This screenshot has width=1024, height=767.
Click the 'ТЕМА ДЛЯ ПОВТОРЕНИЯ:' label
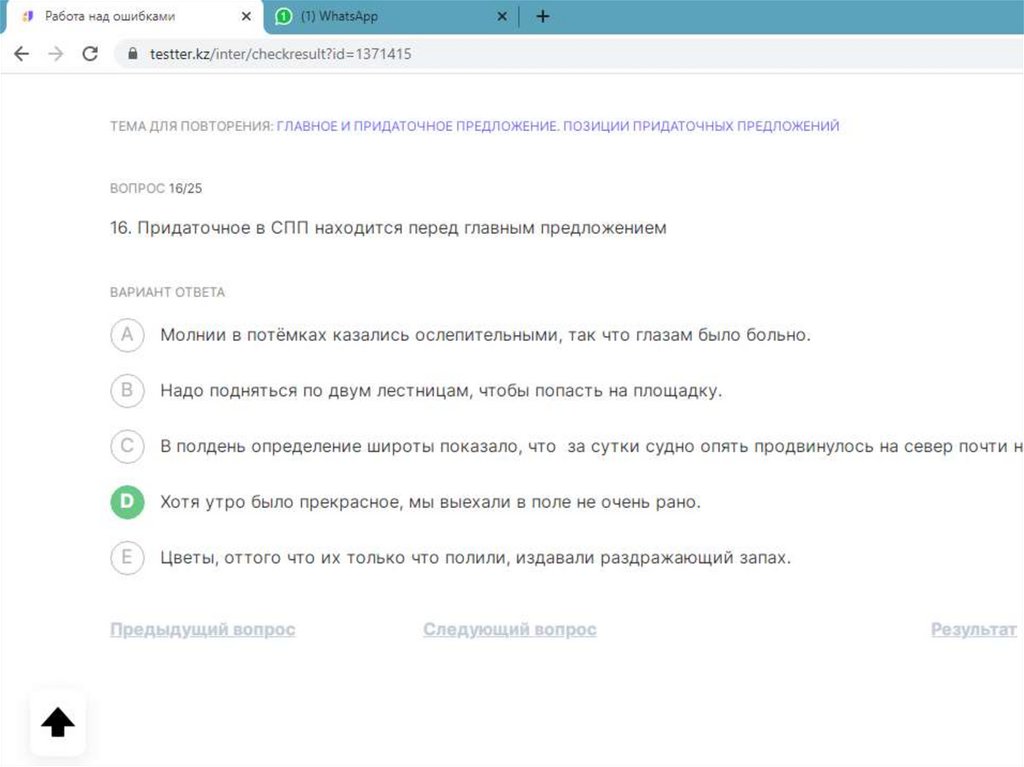[191, 126]
